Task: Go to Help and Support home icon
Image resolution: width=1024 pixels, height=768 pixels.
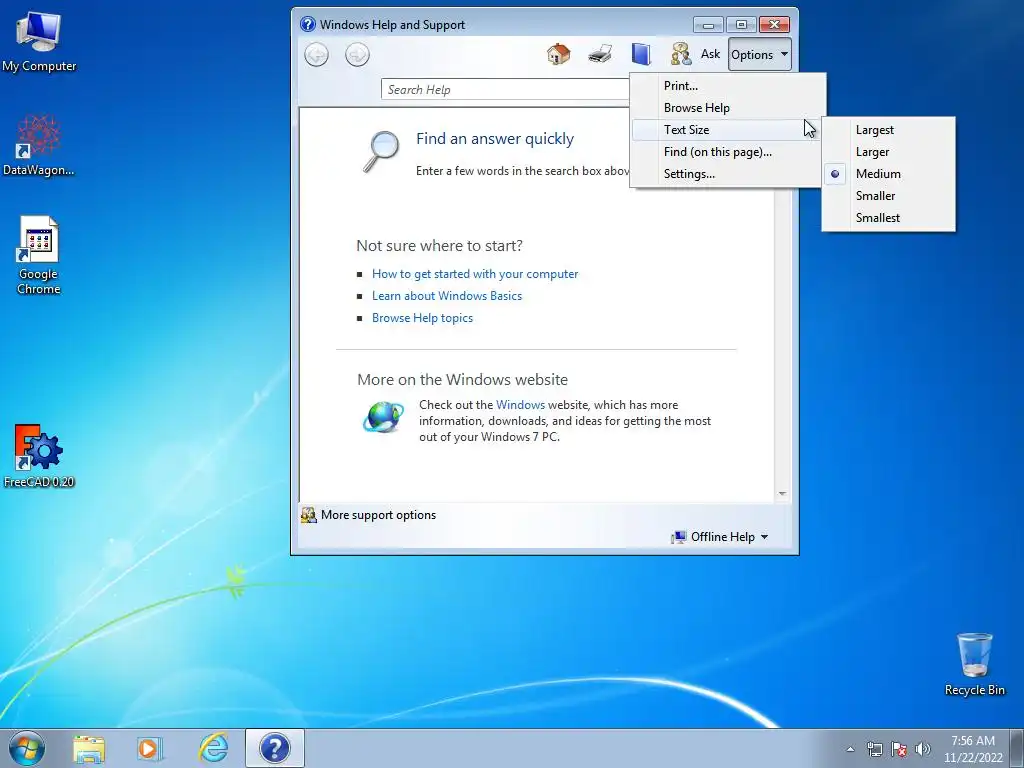Action: (x=558, y=54)
